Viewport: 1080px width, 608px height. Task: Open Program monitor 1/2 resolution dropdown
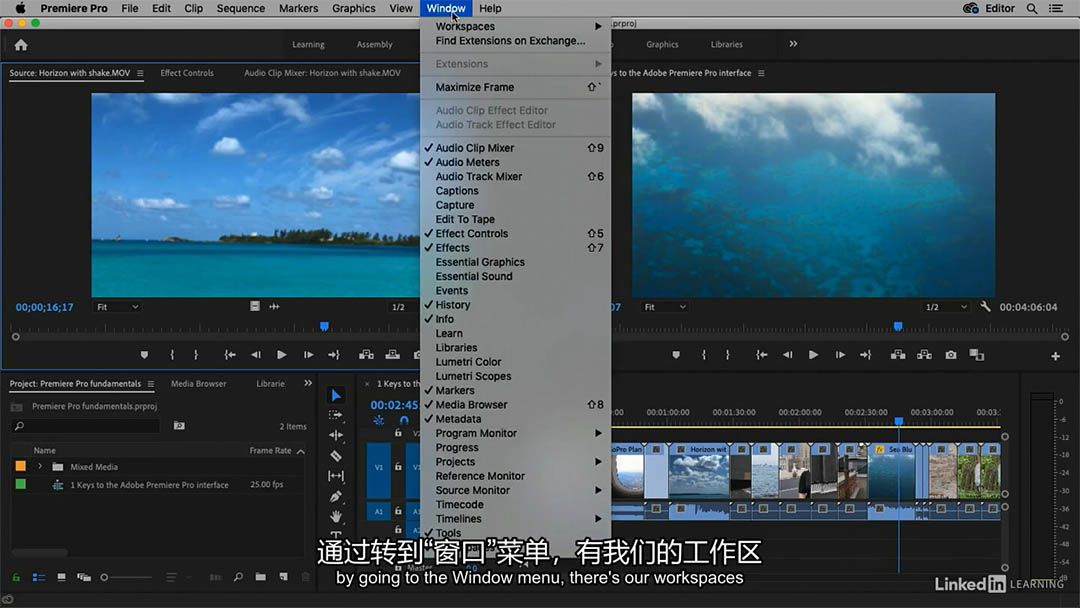click(946, 307)
